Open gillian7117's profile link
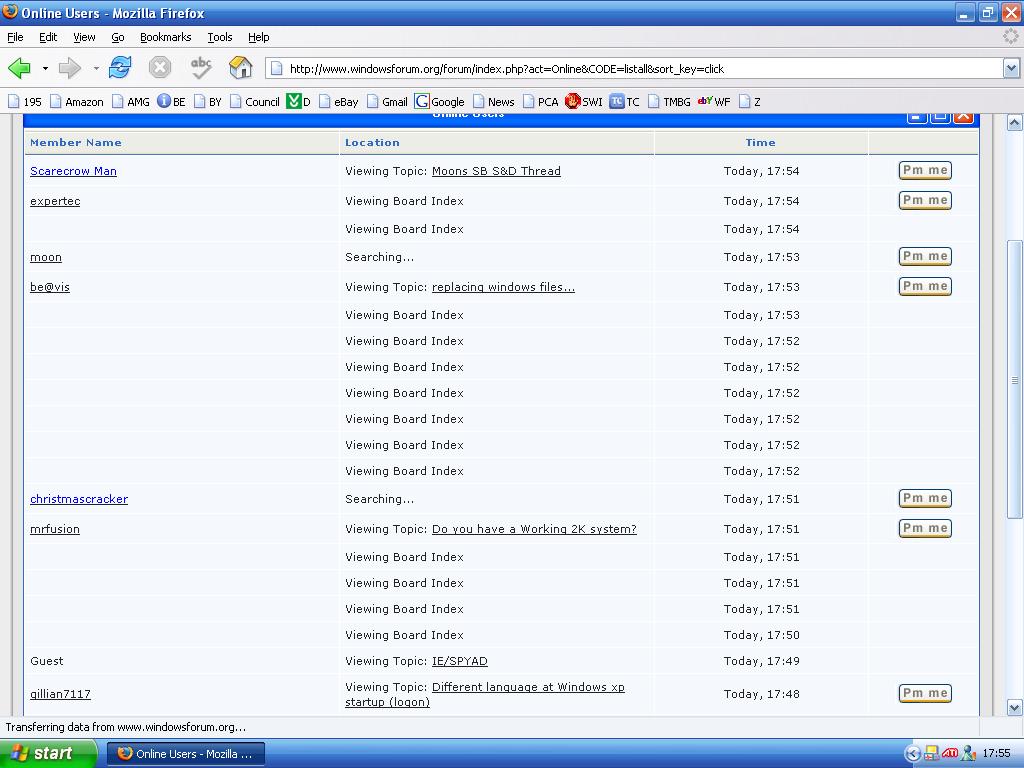 point(60,694)
